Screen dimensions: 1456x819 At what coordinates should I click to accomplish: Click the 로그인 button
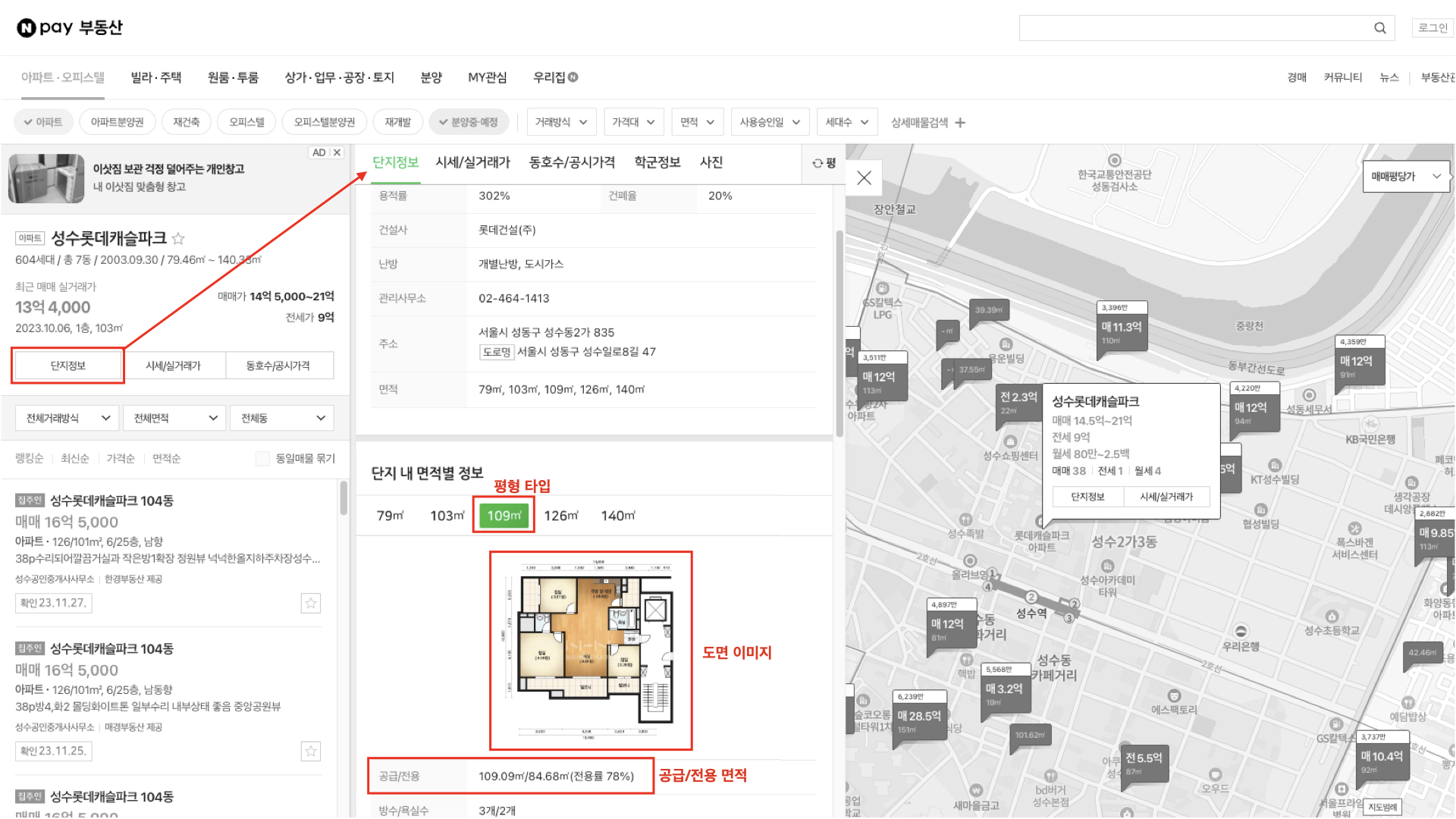click(1432, 28)
